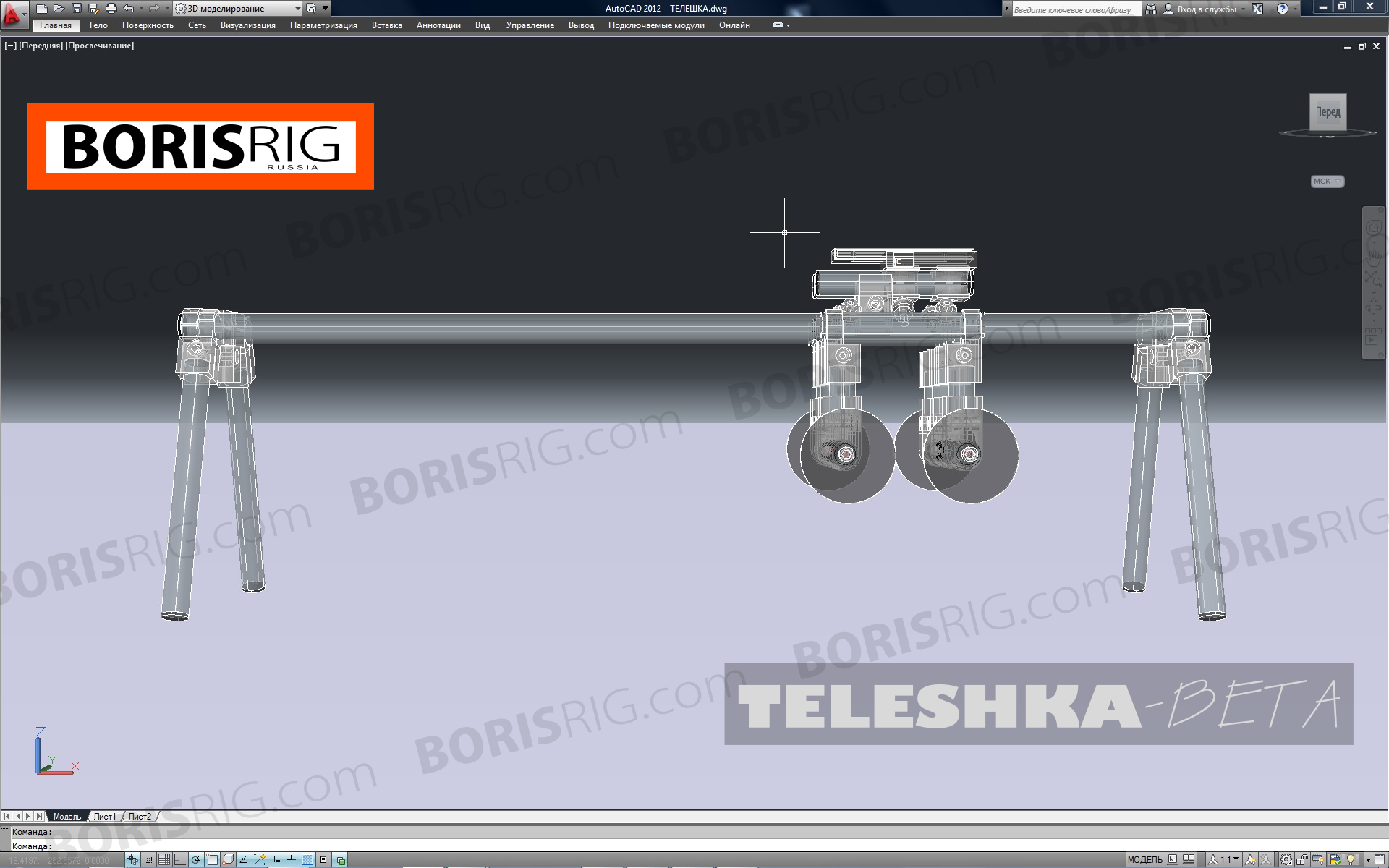Cycle ribbon minimize states button
1389x868 pixels.
(778, 25)
